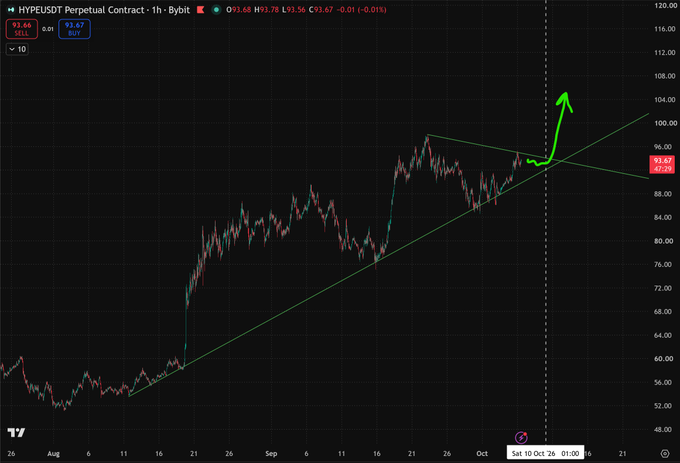
Task: Click the TradingView logo
Action: pos(16,432)
